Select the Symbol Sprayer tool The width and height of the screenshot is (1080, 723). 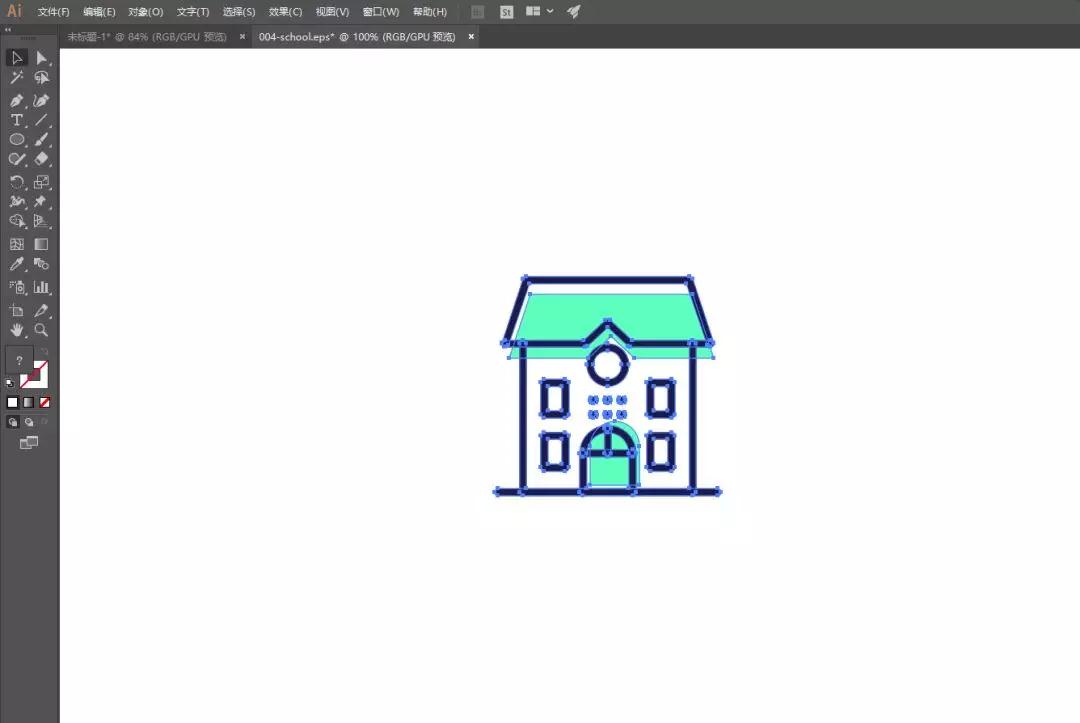click(x=17, y=287)
